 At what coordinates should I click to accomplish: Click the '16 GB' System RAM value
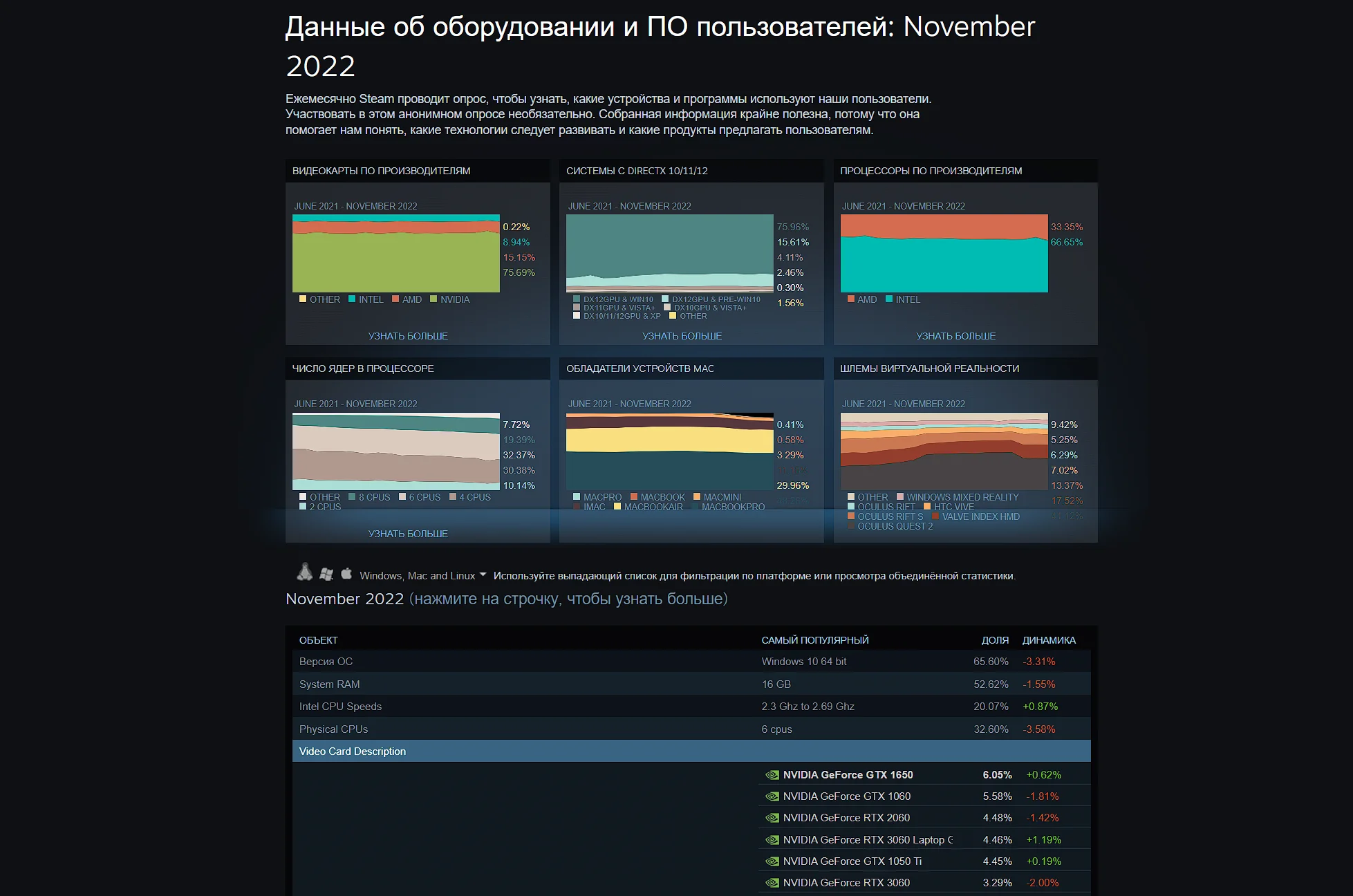coord(776,684)
